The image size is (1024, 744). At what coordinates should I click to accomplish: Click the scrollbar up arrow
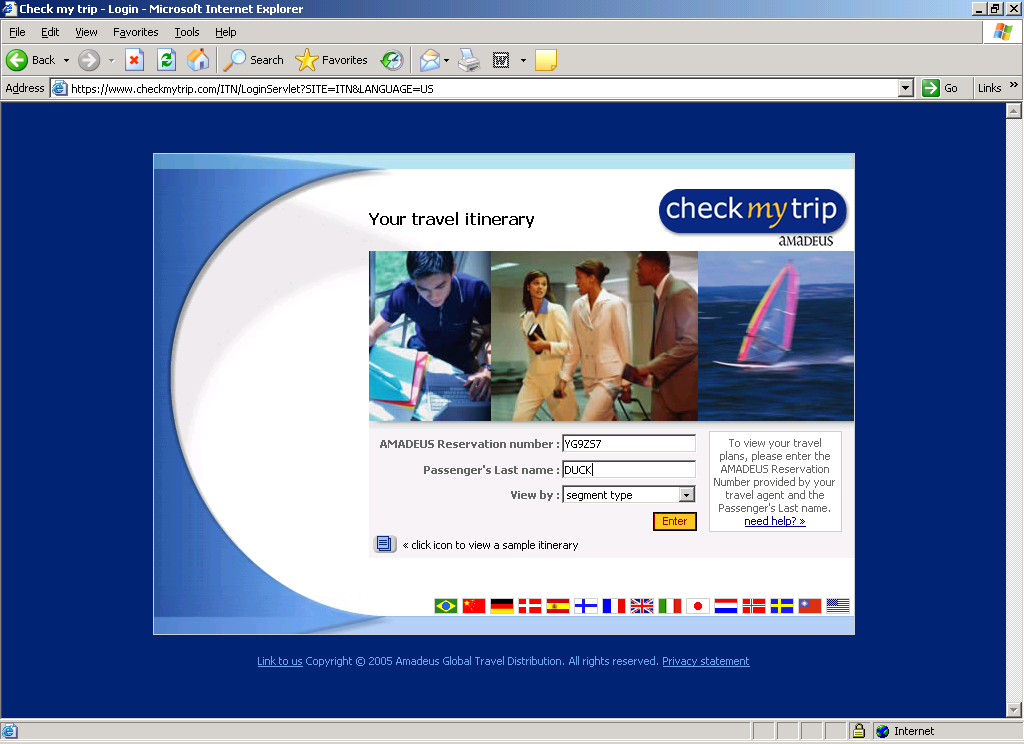coord(1014,110)
